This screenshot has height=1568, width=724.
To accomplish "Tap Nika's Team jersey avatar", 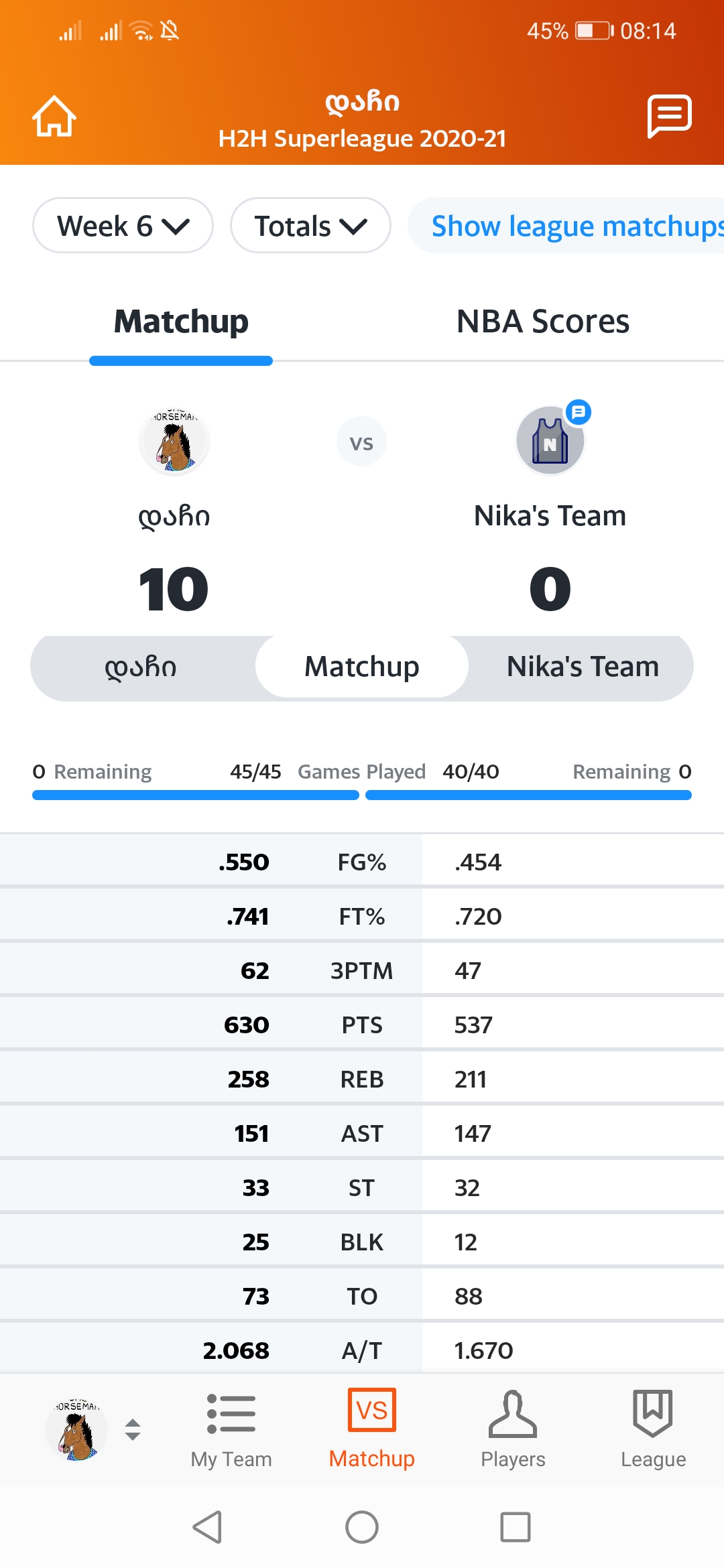I will (x=550, y=441).
